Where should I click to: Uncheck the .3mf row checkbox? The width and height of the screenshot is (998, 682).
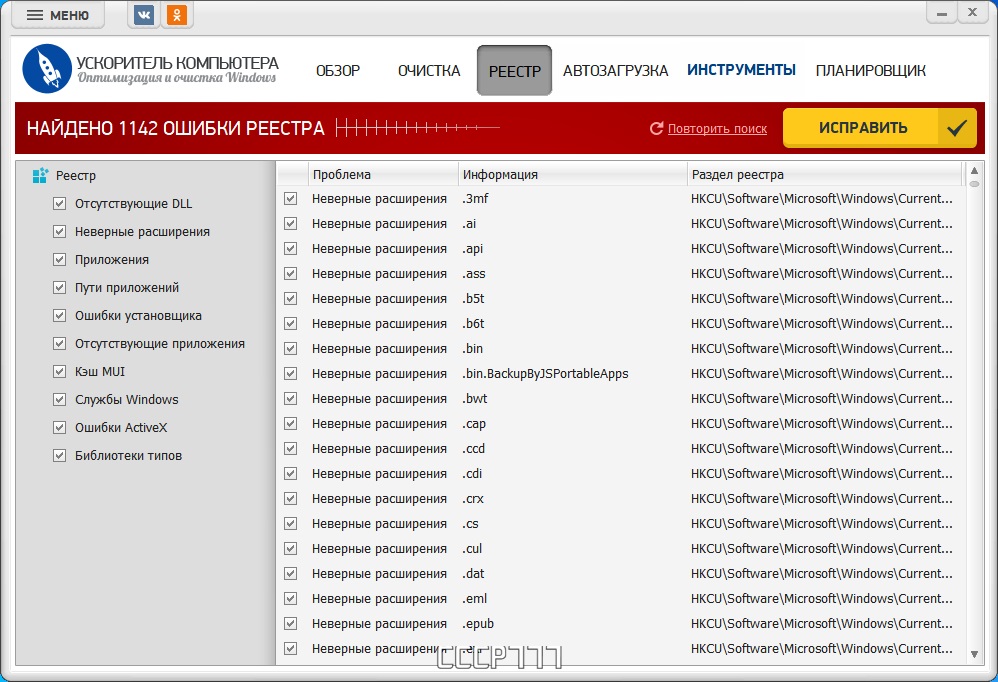click(291, 199)
